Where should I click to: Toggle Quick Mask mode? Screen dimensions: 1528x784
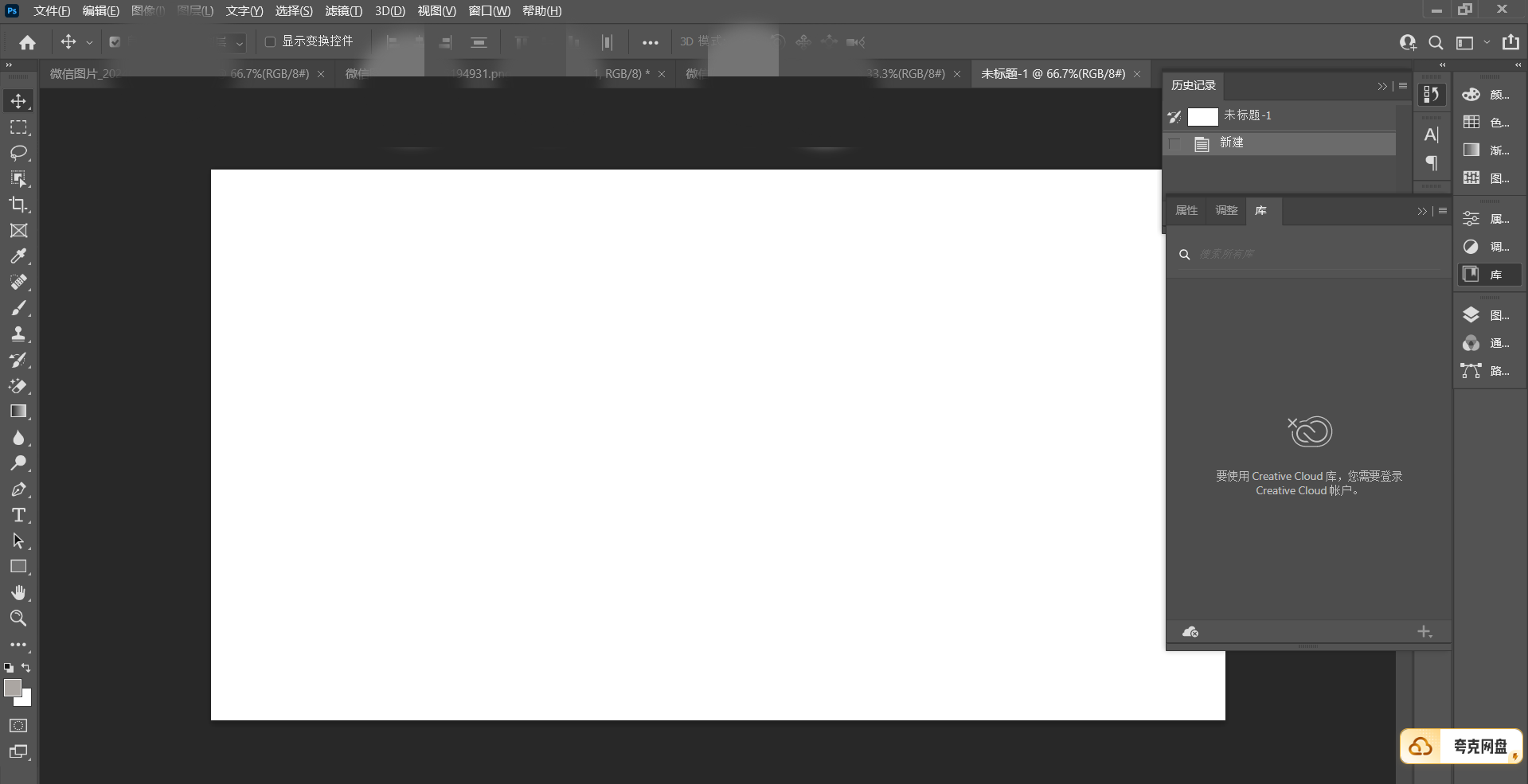click(18, 726)
